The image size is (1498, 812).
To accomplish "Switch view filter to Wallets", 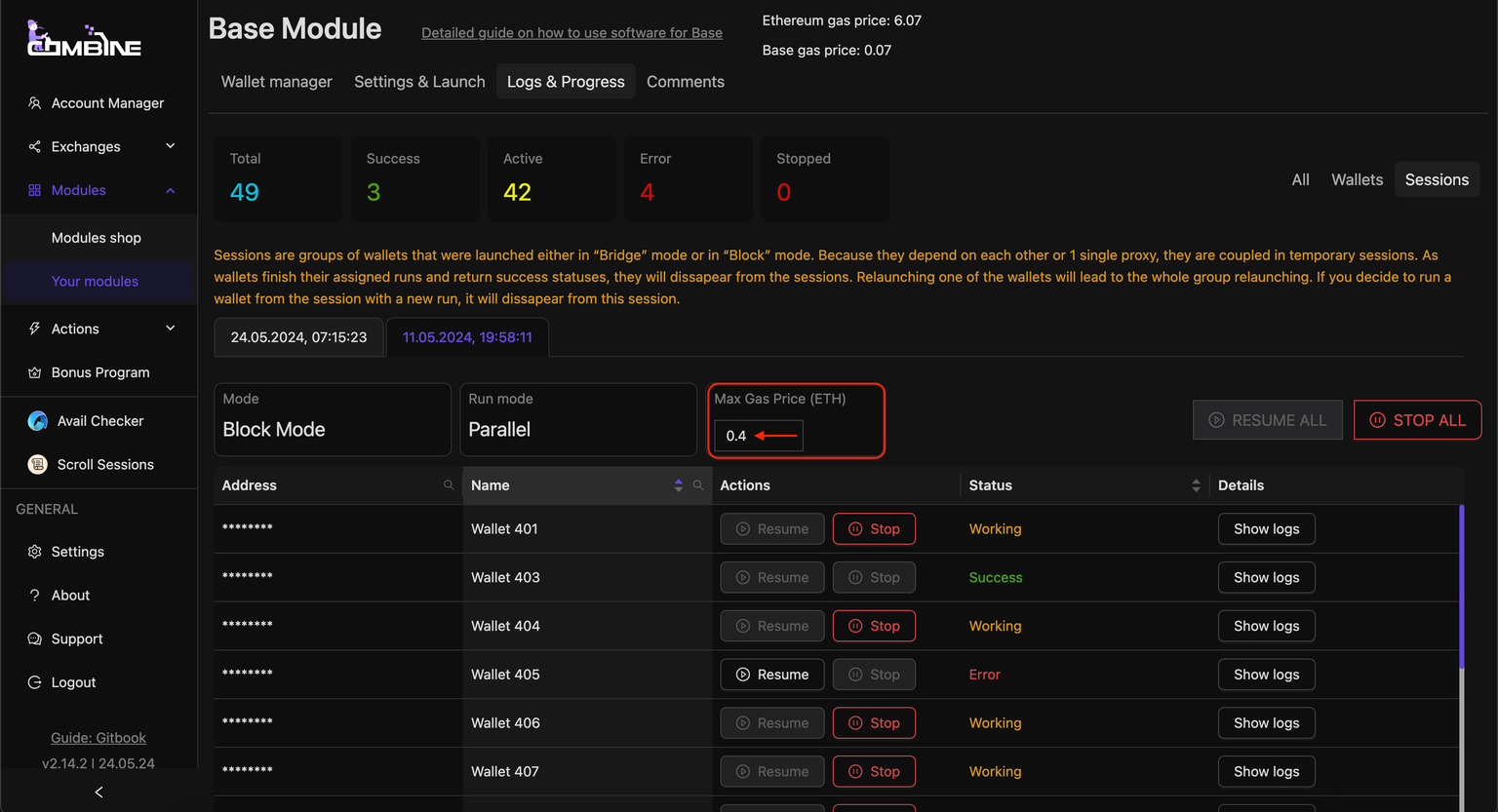I will (x=1357, y=180).
